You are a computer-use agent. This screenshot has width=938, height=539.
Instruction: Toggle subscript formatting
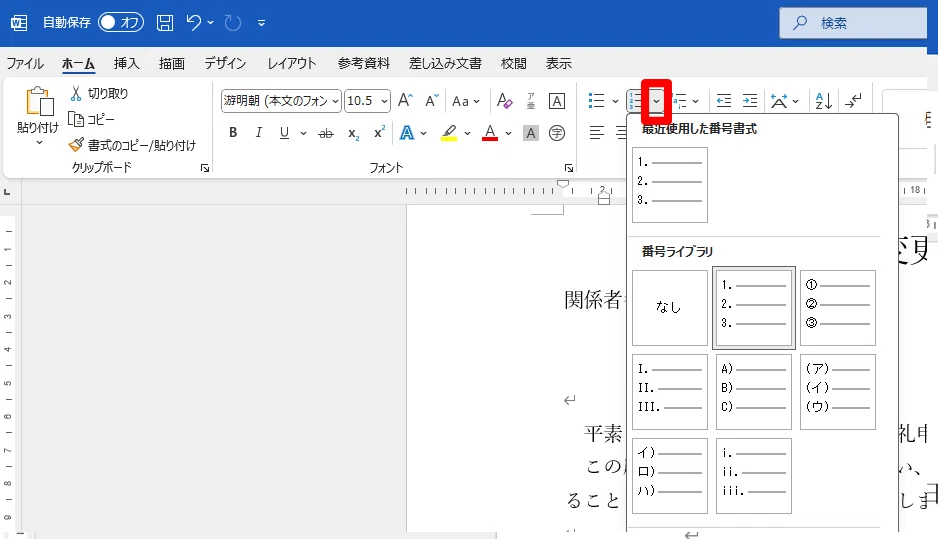354,133
